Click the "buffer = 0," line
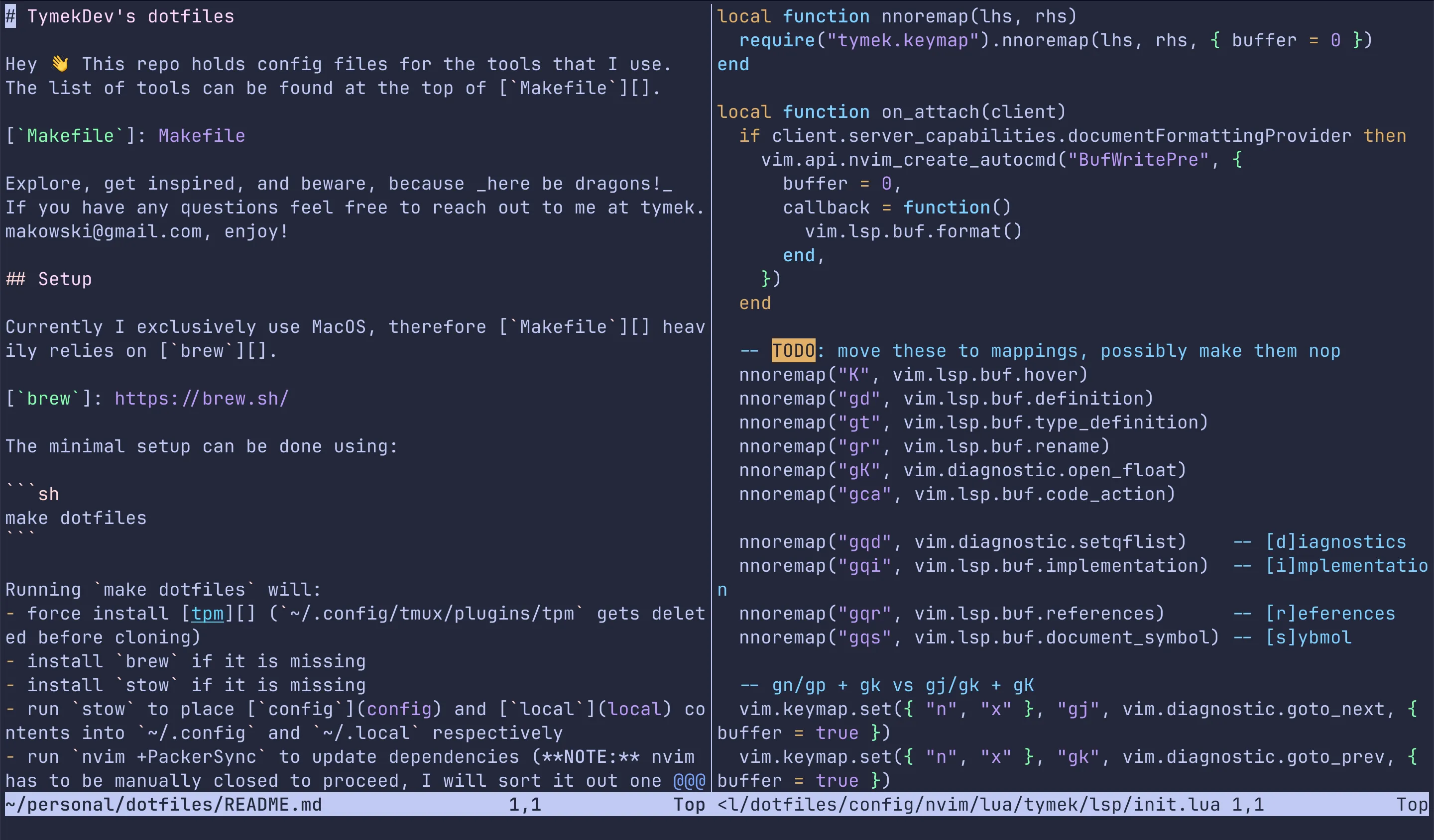 [x=842, y=183]
